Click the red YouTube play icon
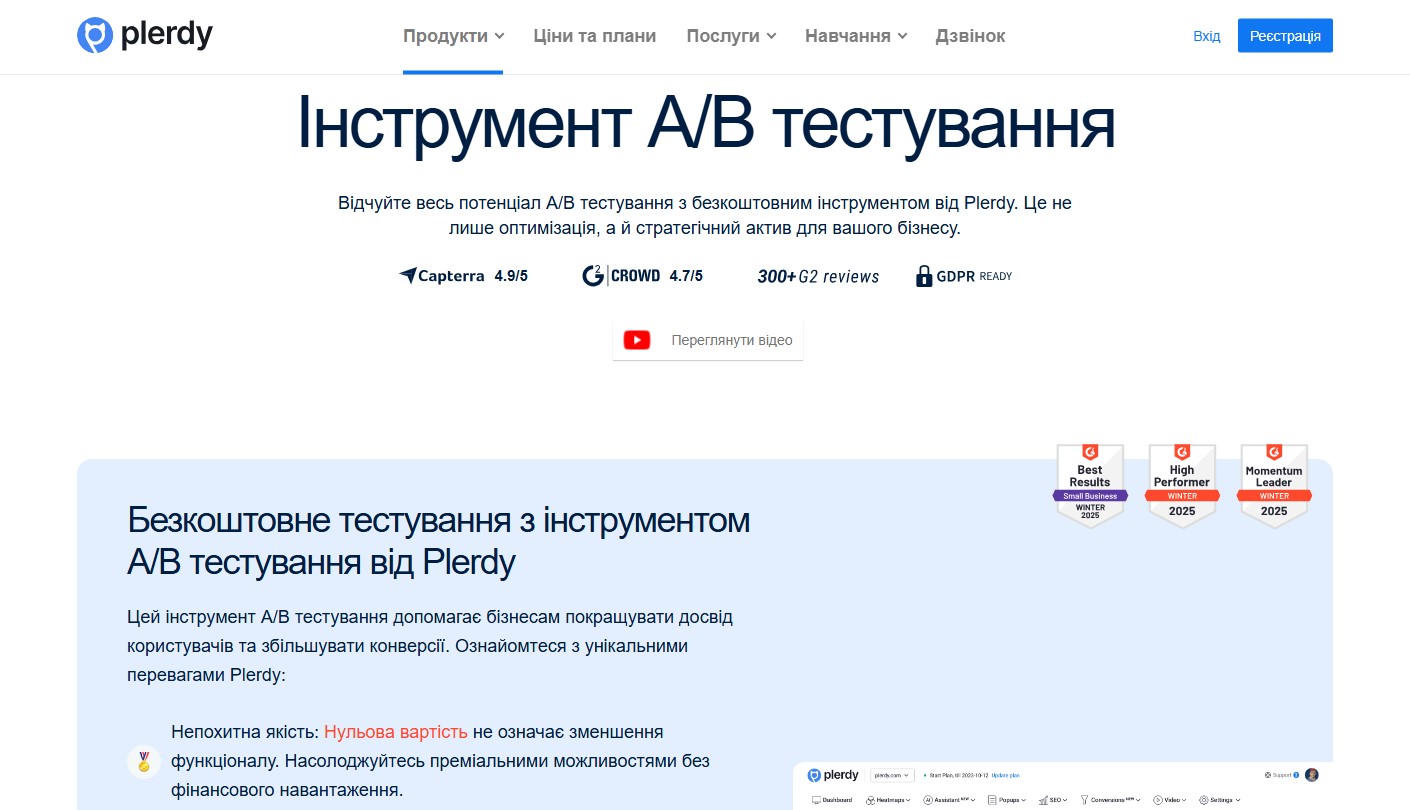Screen dimensions: 1410x810 tap(637, 340)
